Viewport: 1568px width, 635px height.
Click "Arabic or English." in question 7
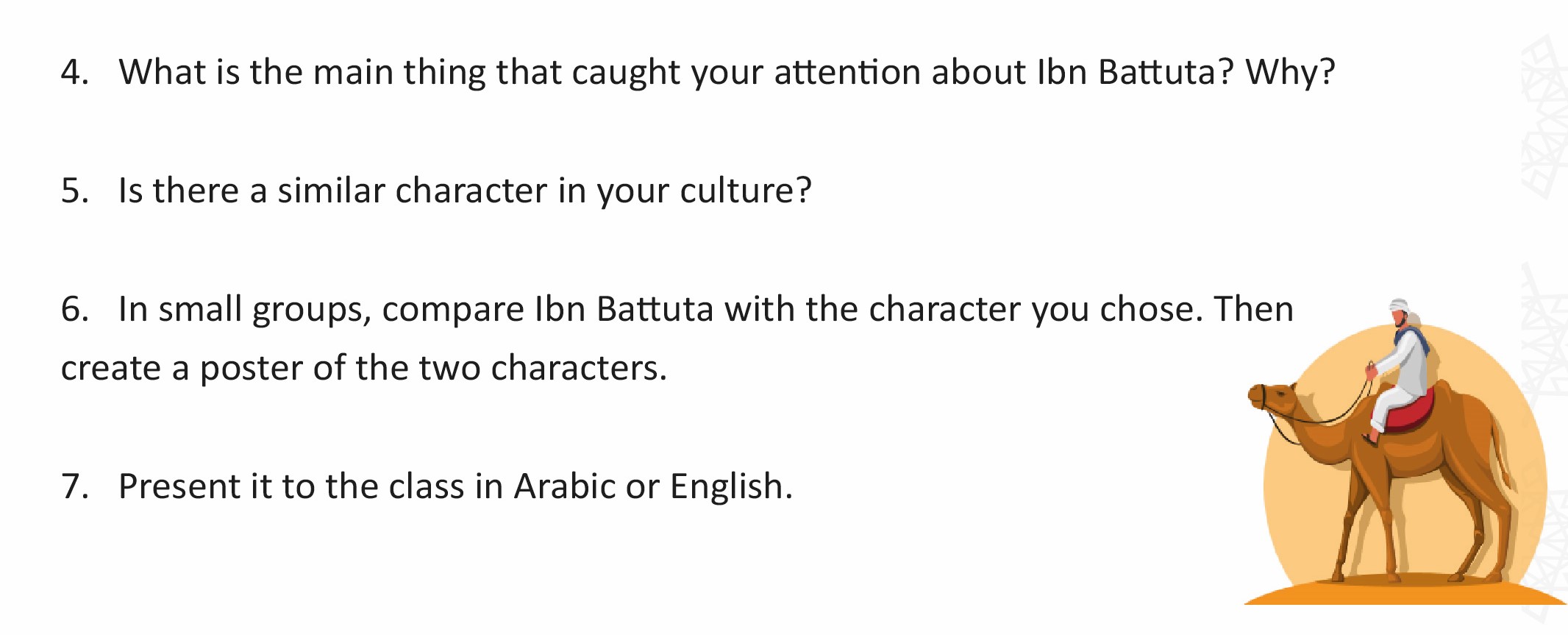click(653, 486)
